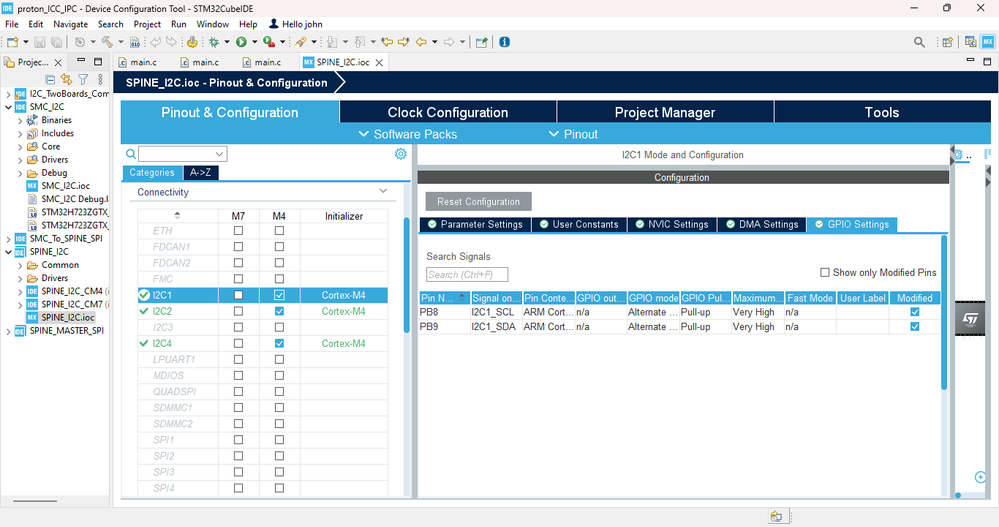Click the Collapse All icon in Project Explorer

50,80
